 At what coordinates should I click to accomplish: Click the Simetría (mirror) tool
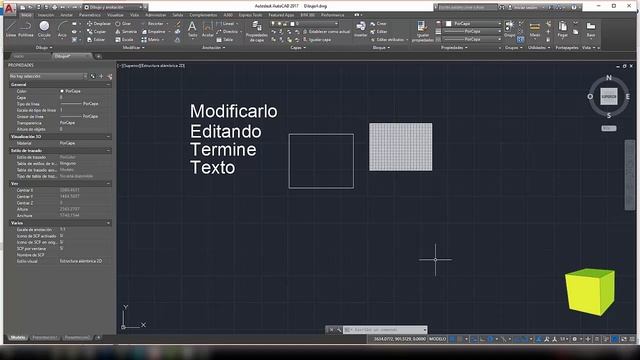[x=126, y=31]
